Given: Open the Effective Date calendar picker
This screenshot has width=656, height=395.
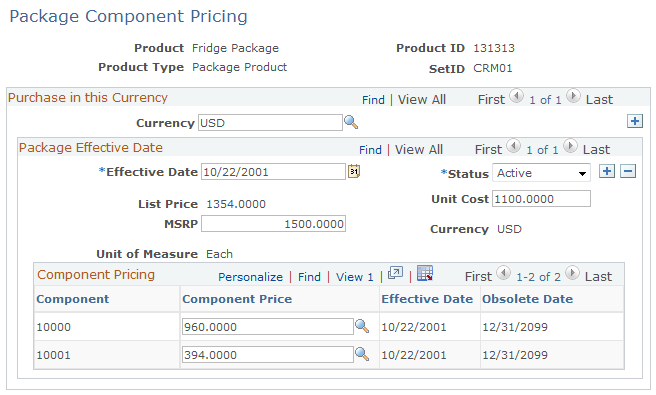Looking at the screenshot, I should click(354, 171).
